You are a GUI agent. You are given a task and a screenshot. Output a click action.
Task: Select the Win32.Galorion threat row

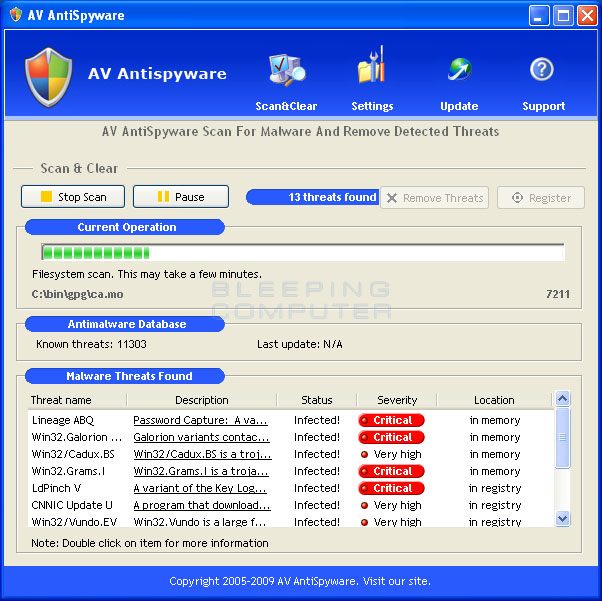point(291,437)
